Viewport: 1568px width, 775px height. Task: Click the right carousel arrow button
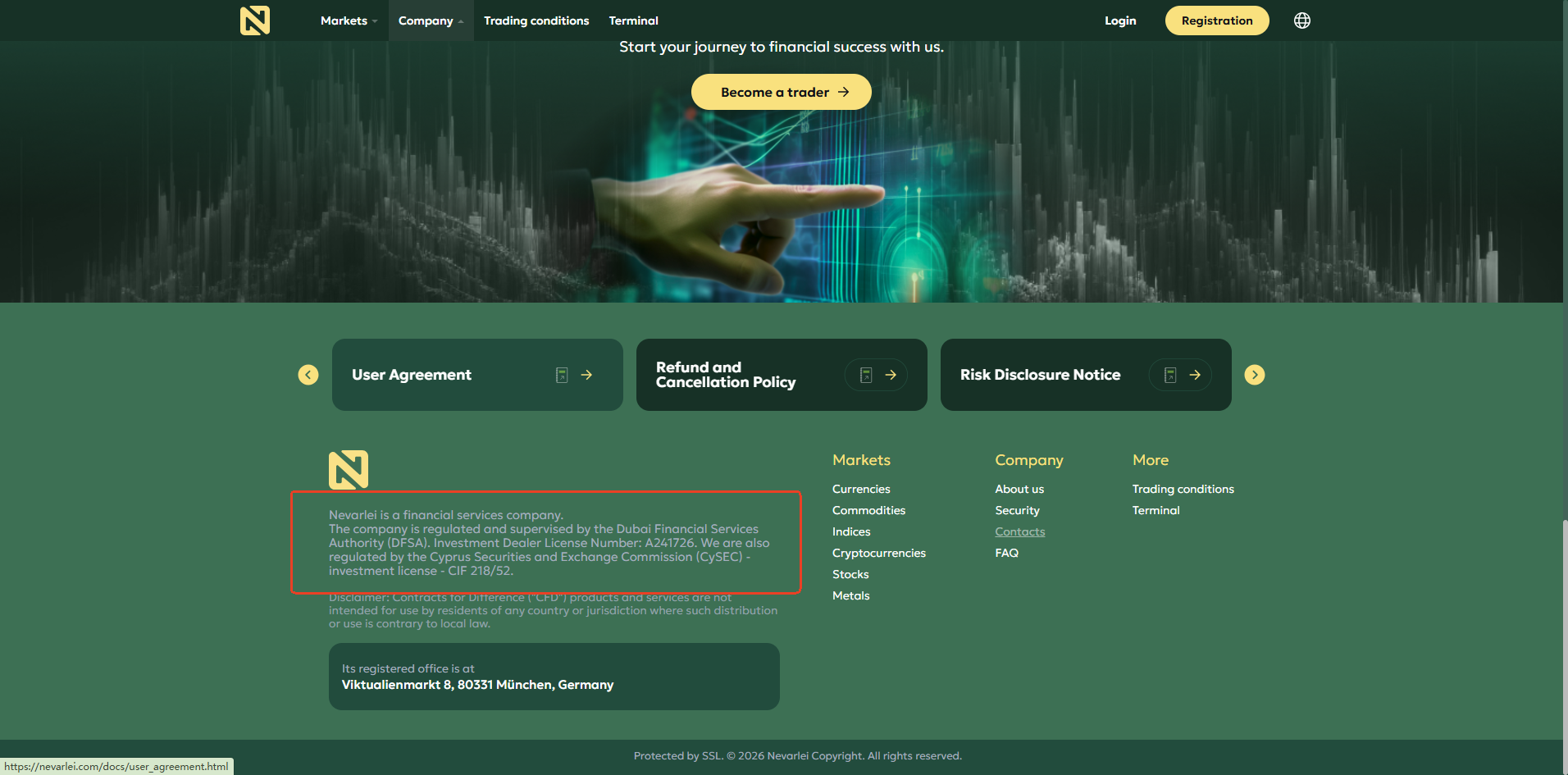[x=1254, y=375]
